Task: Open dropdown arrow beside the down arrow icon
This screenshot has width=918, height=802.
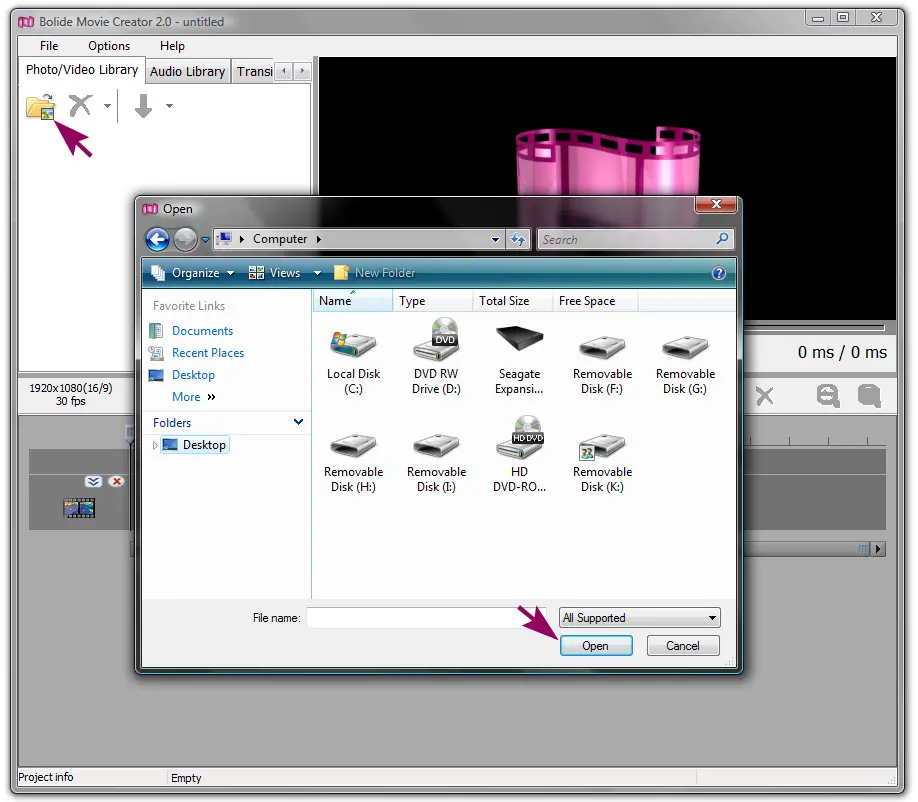Action: (x=169, y=106)
